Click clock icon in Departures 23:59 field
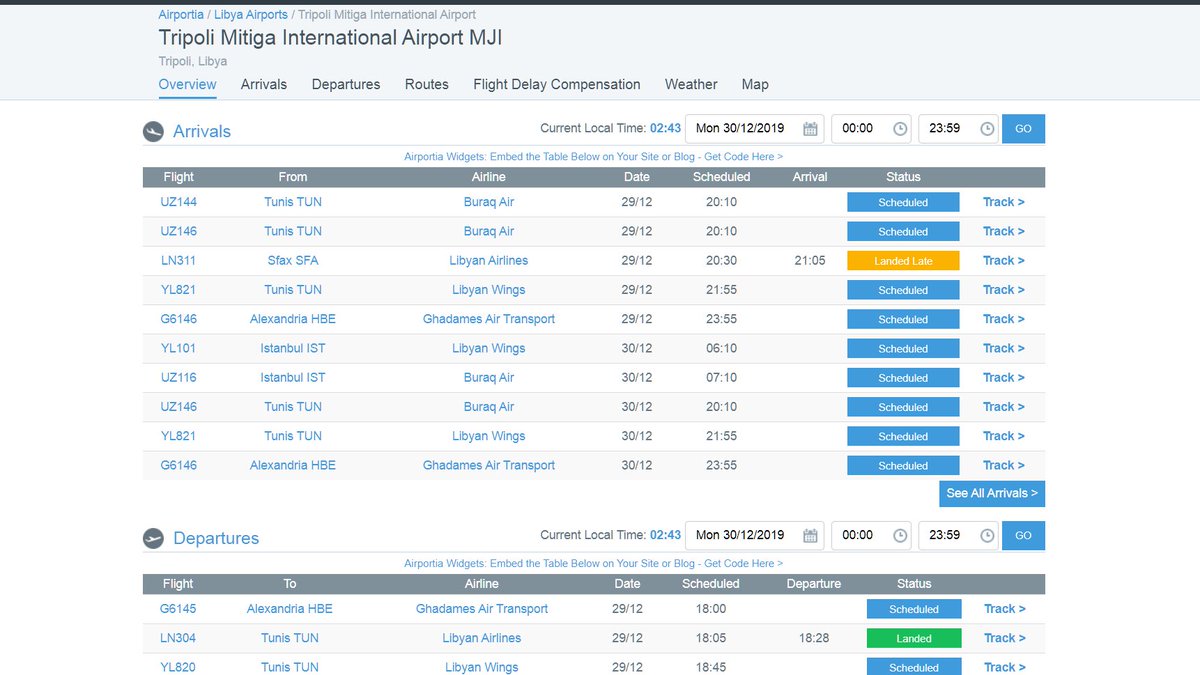The image size is (1200, 675). point(987,536)
